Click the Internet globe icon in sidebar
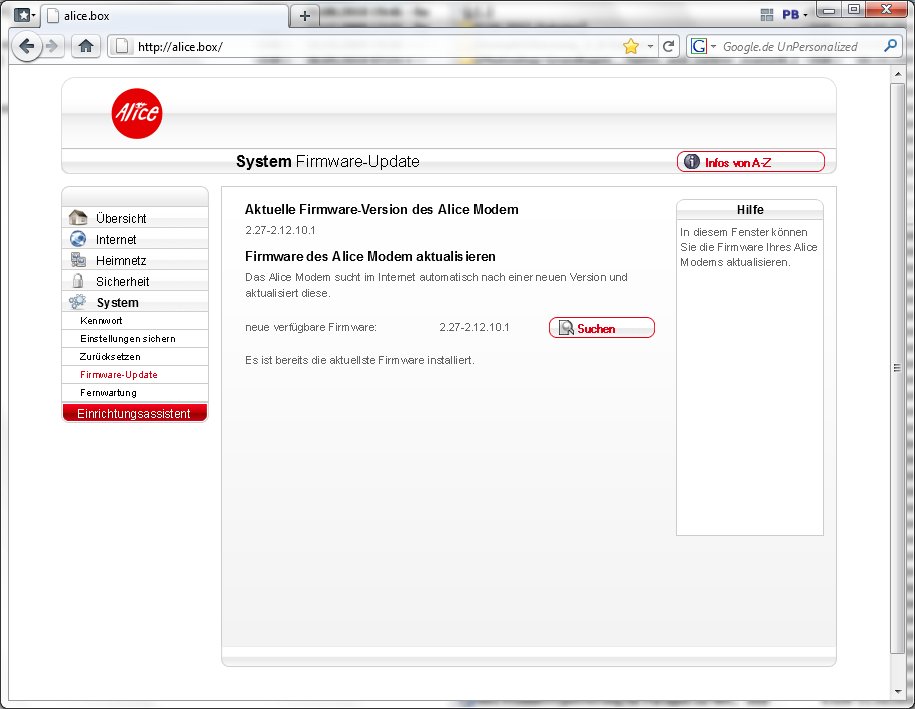 click(78, 239)
